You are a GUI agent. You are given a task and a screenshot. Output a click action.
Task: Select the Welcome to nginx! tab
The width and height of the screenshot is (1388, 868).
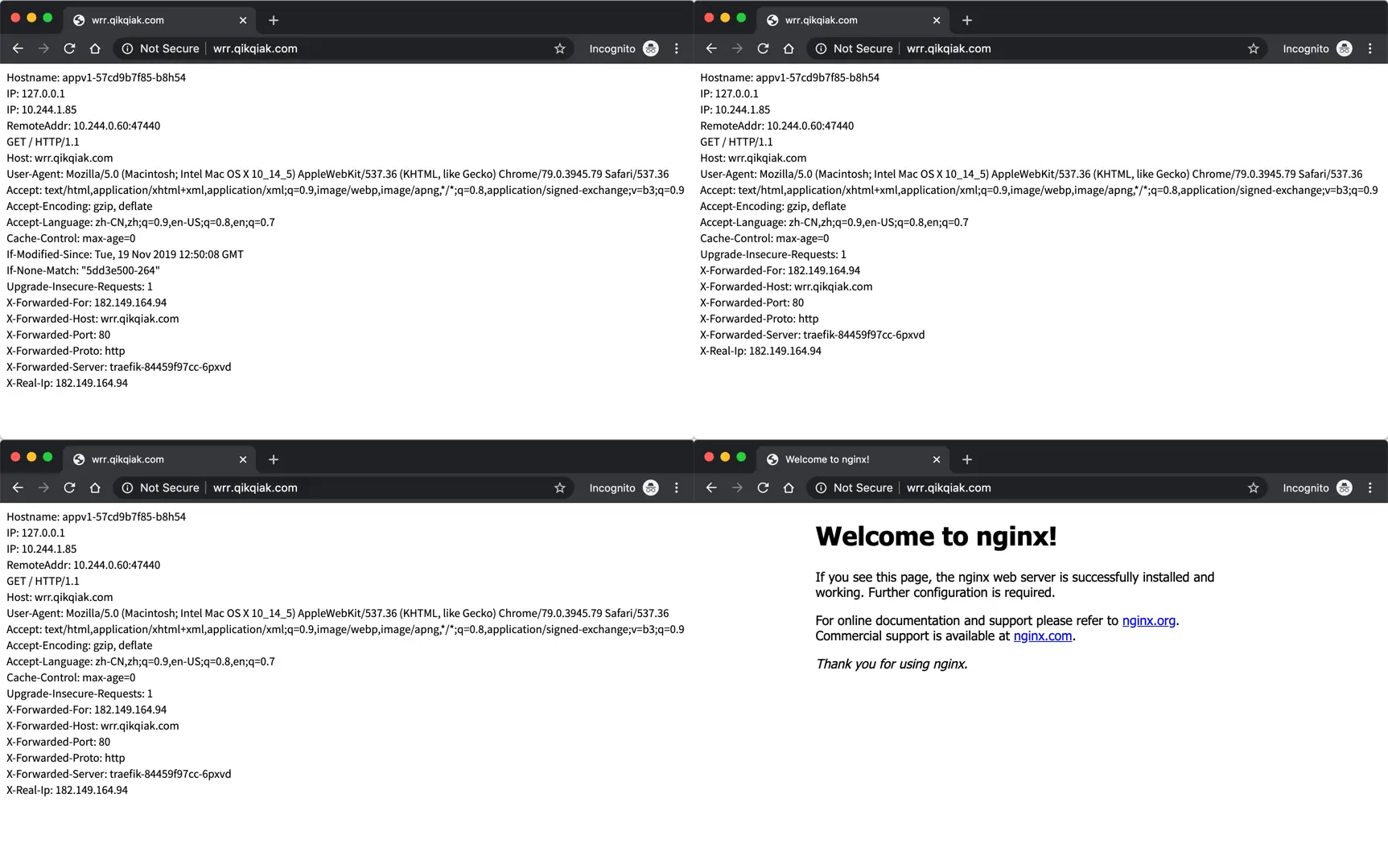pyautogui.click(x=854, y=459)
